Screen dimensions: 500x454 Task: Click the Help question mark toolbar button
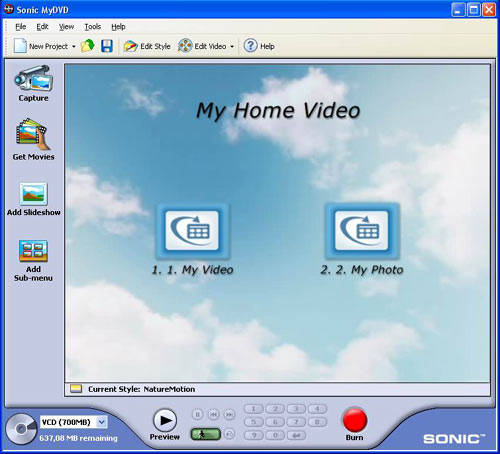(259, 46)
